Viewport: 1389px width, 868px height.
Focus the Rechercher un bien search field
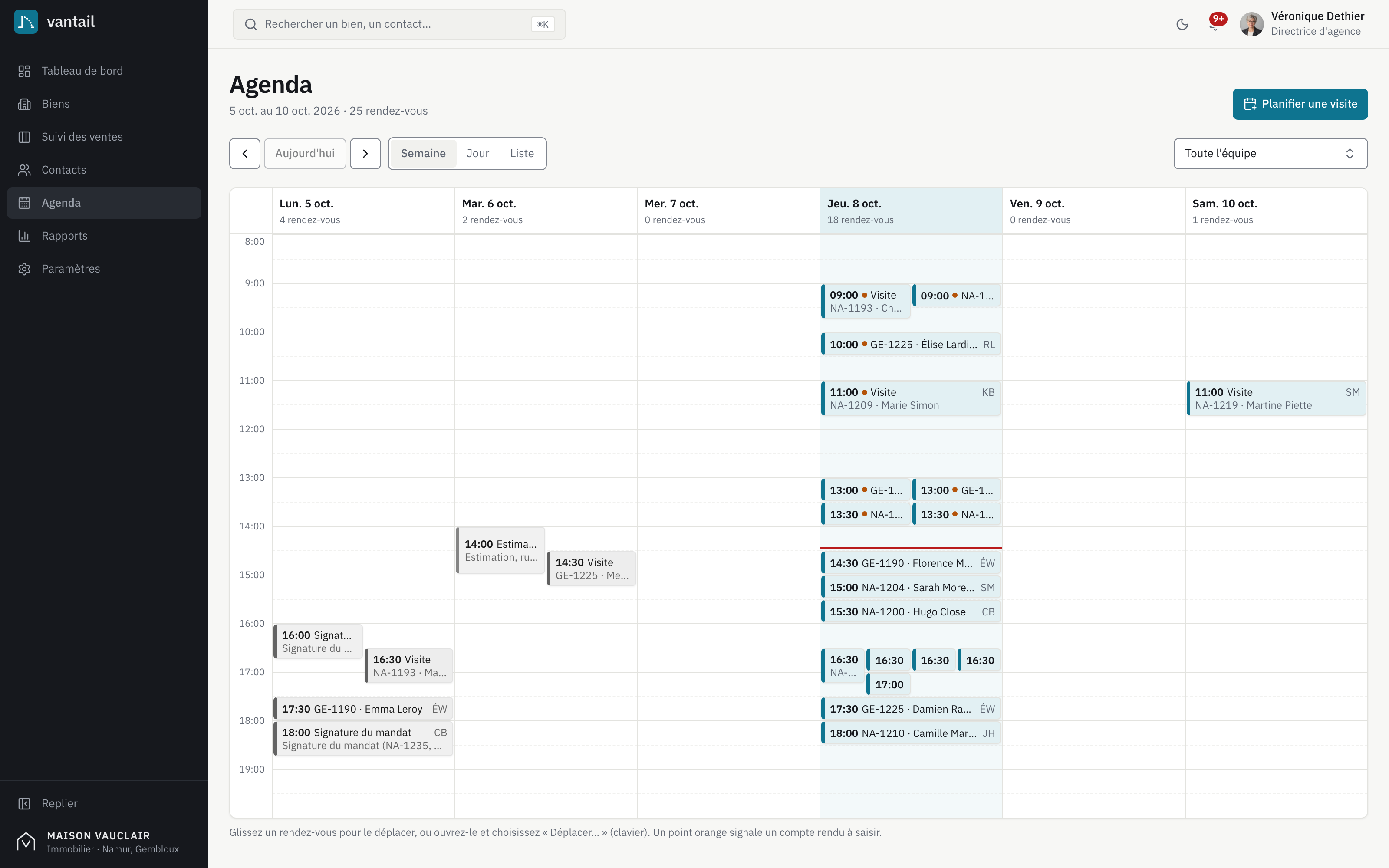[x=399, y=24]
